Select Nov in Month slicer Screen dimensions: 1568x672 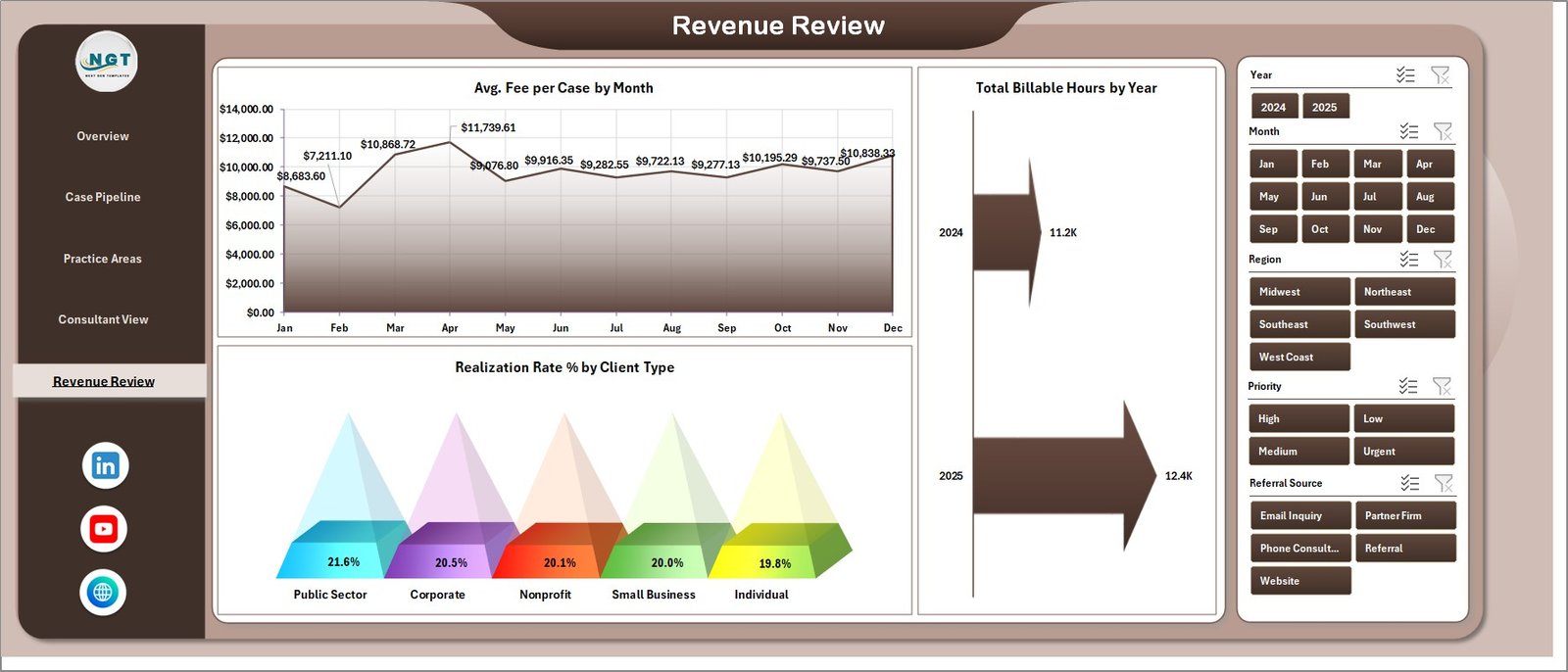(1378, 229)
